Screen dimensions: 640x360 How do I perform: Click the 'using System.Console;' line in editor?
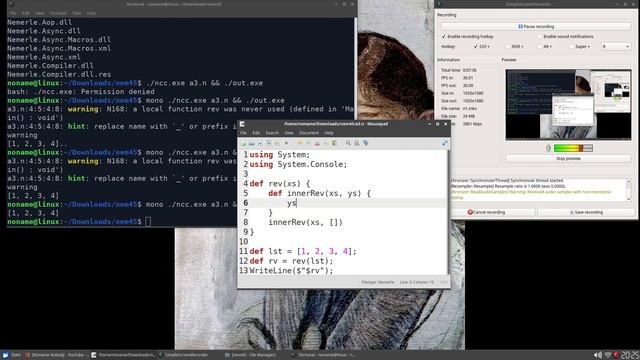298,164
